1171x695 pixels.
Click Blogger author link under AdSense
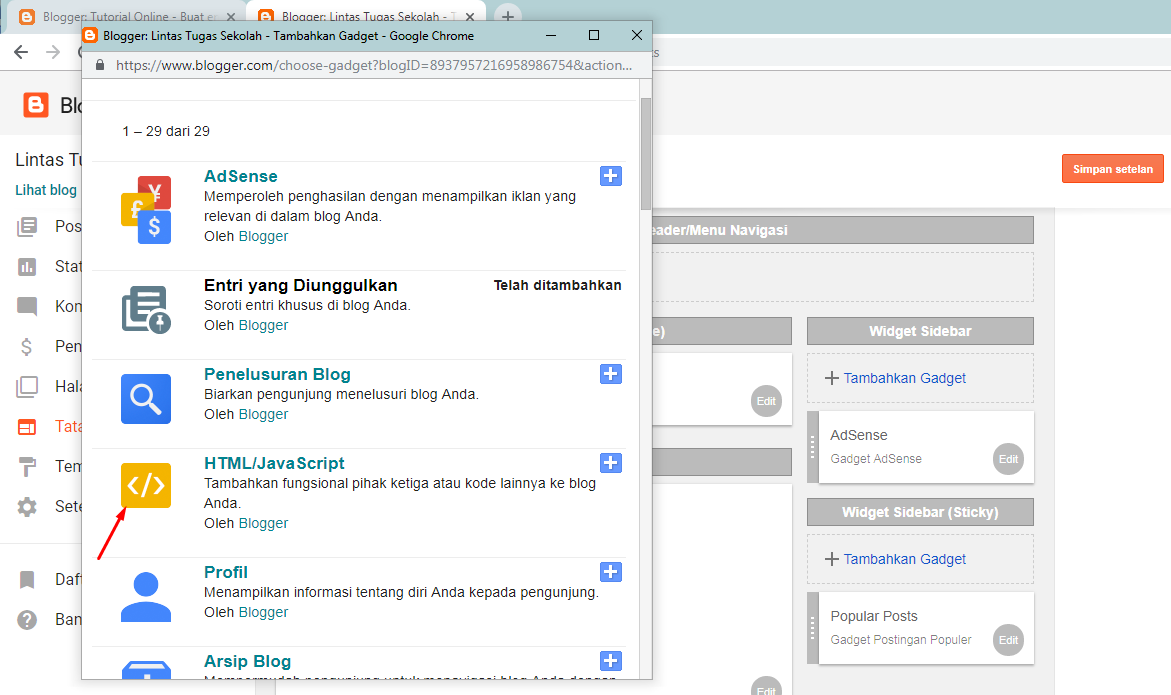point(263,236)
